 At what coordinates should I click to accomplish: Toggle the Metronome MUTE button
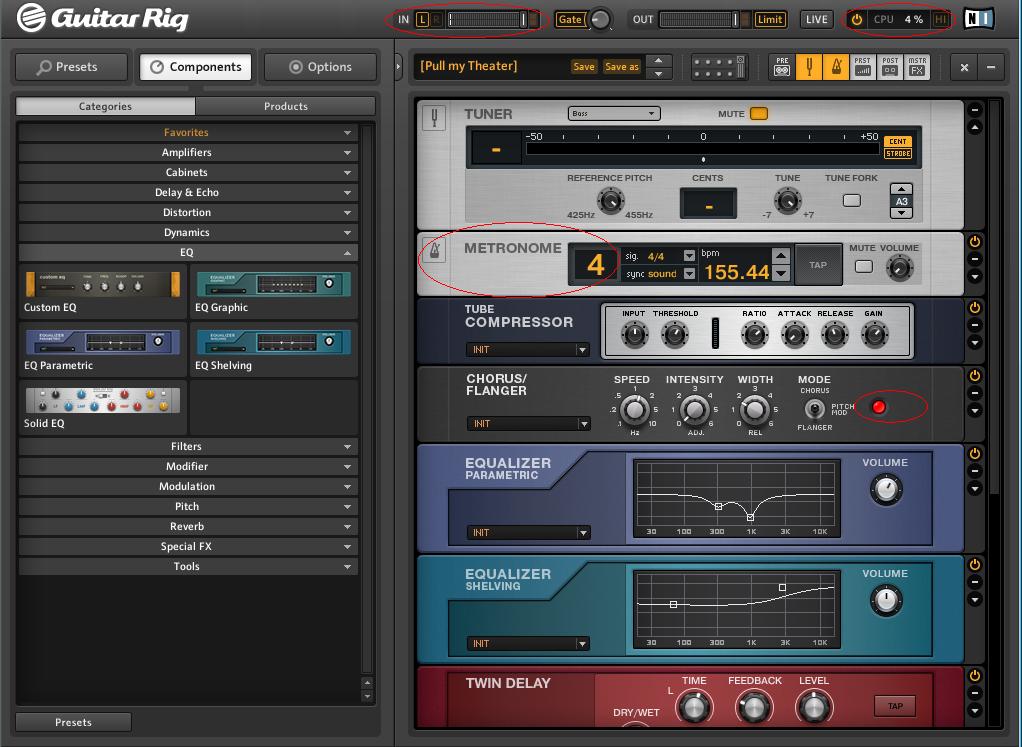pos(862,266)
